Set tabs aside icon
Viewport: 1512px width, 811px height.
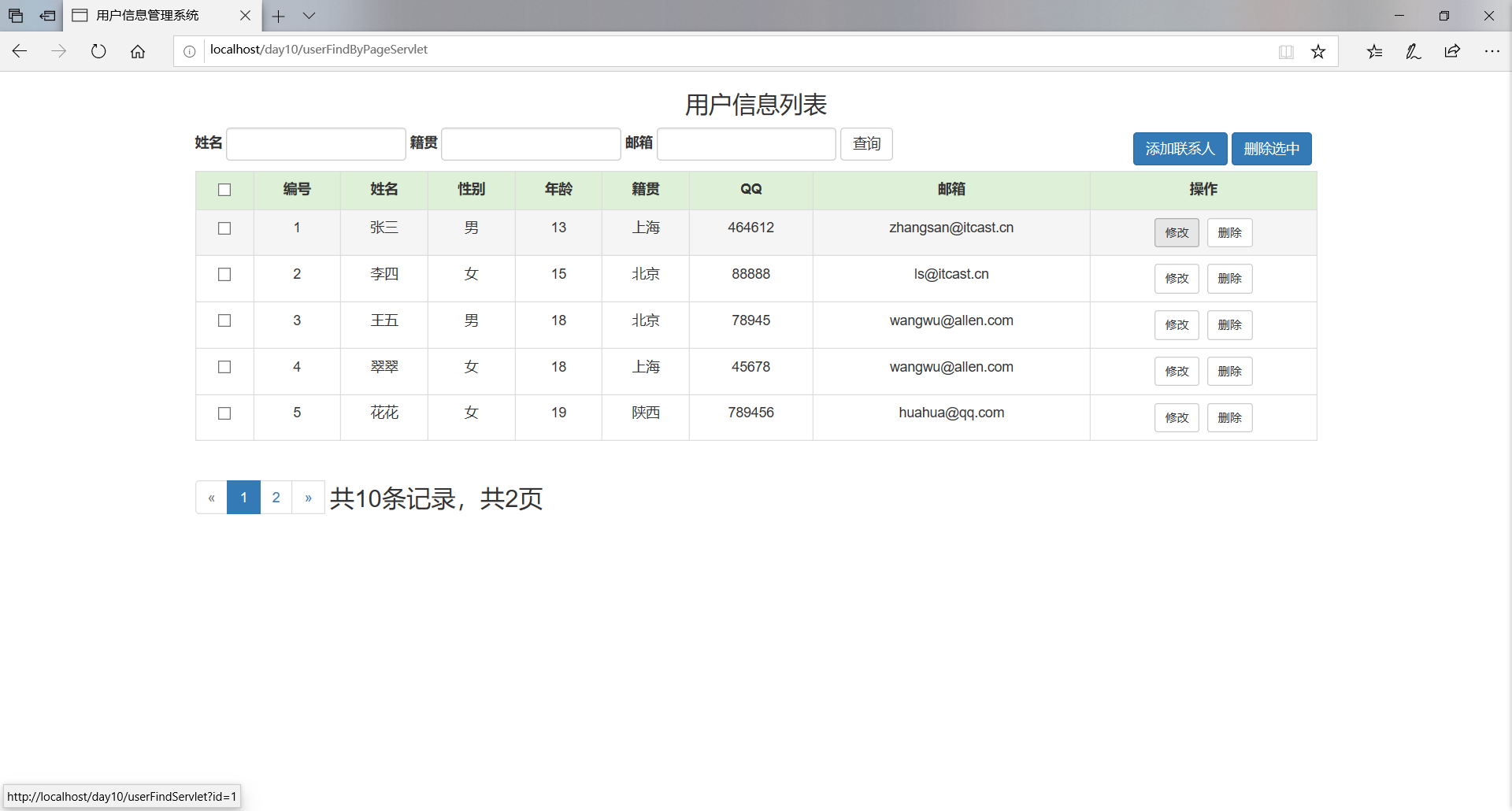click(x=48, y=16)
